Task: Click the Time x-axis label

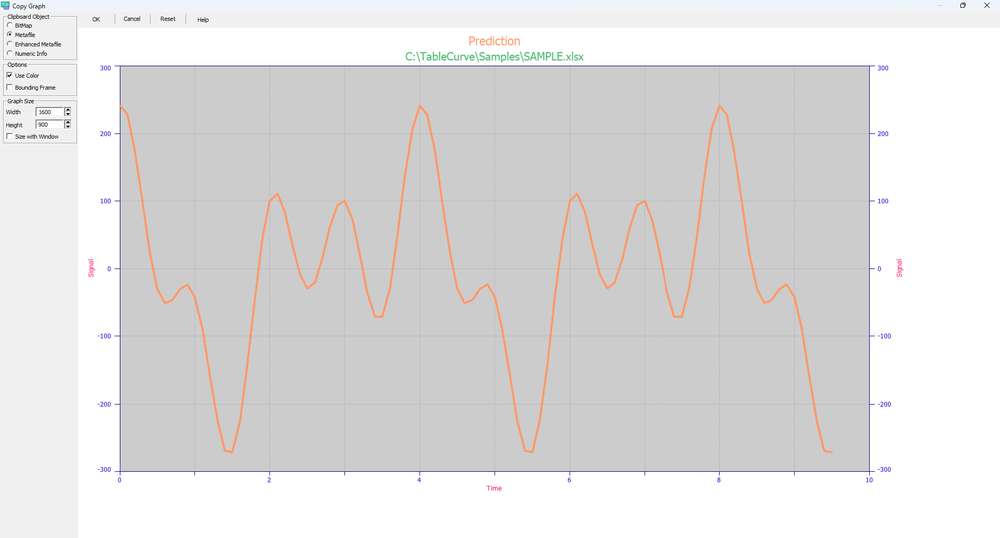Action: 494,488
